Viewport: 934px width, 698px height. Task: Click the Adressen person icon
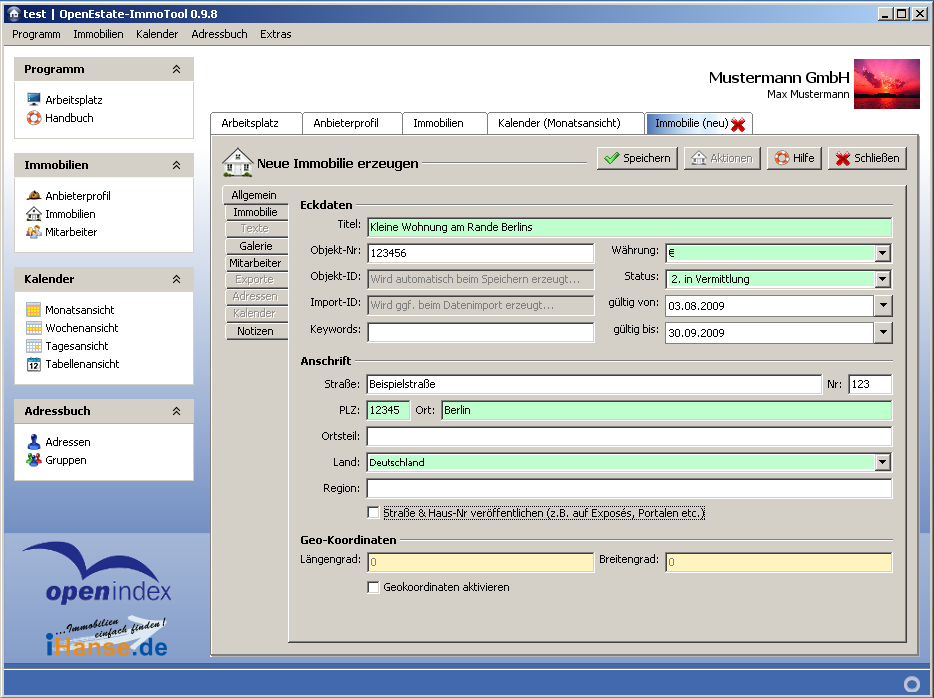tap(34, 442)
